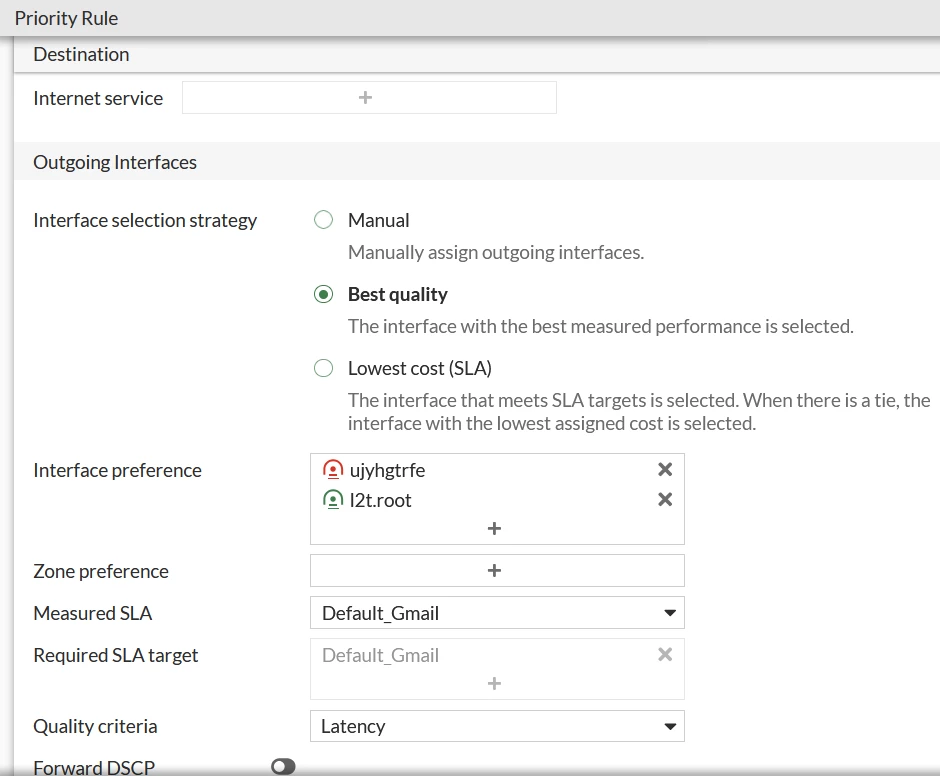The image size is (940, 776).
Task: Add an Internet service entry
Action: click(365, 98)
